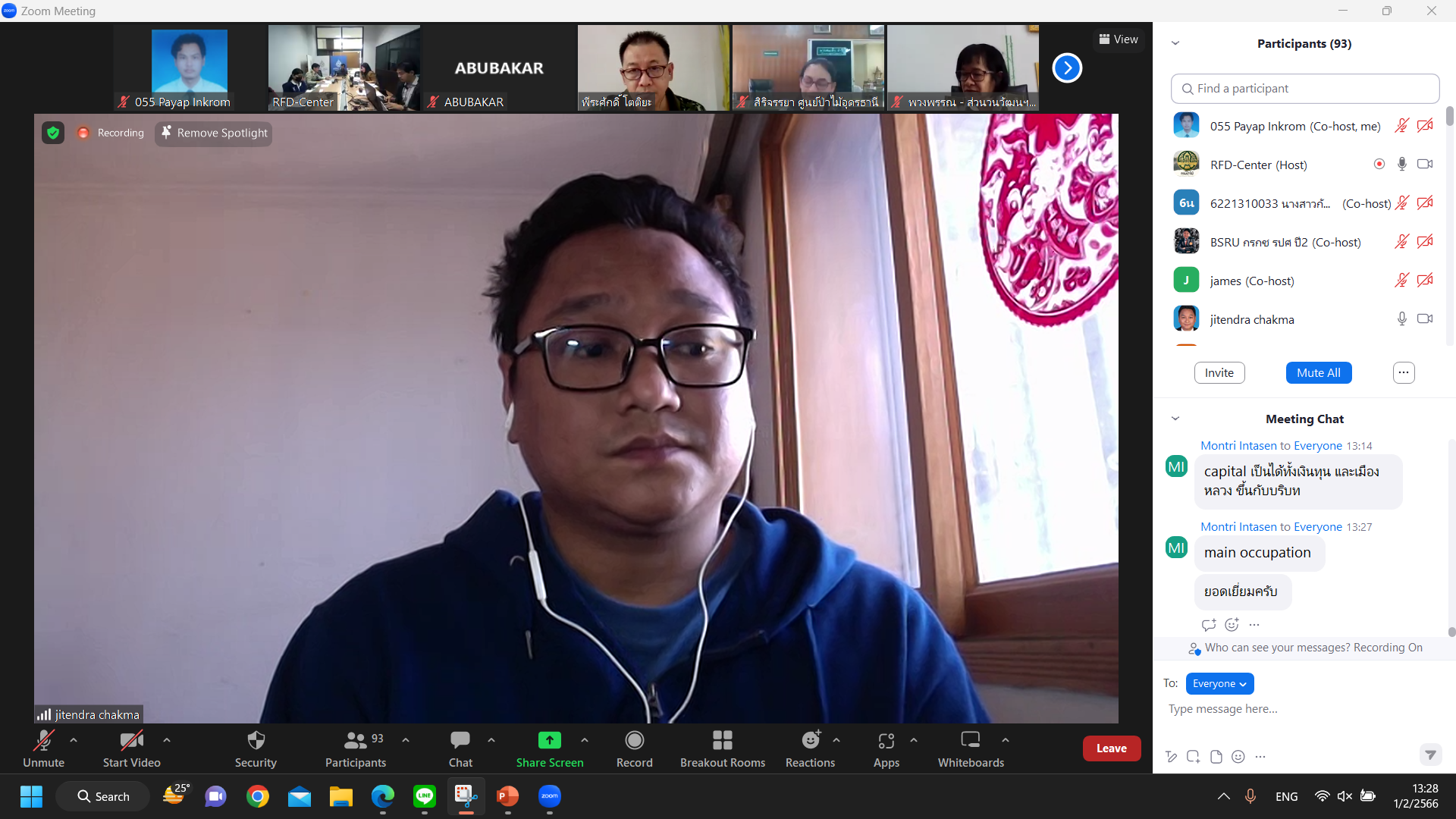Click the Share Screen green icon
The height and width of the screenshot is (819, 1456).
click(549, 740)
